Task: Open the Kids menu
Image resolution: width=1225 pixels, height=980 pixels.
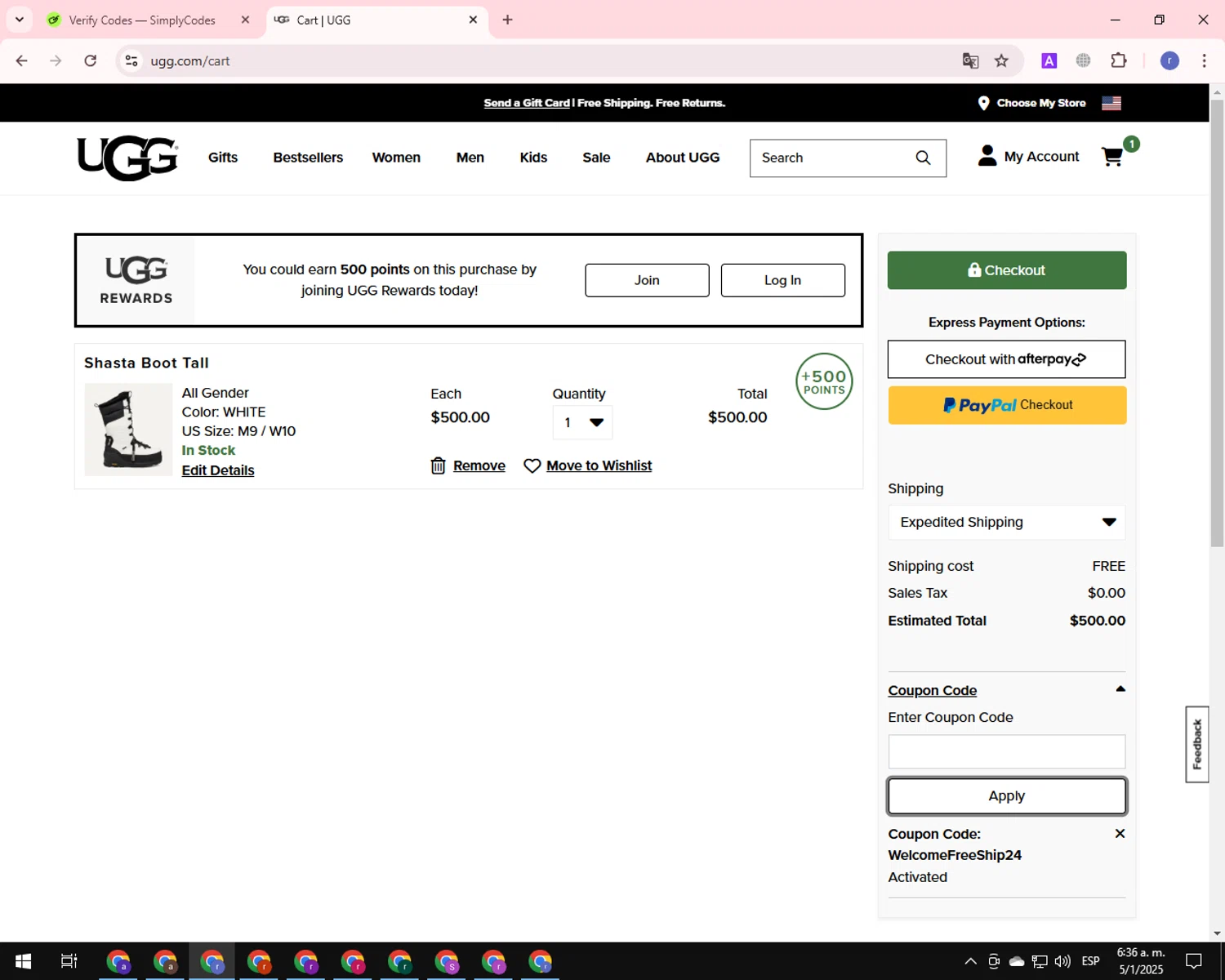Action: pyautogui.click(x=533, y=158)
